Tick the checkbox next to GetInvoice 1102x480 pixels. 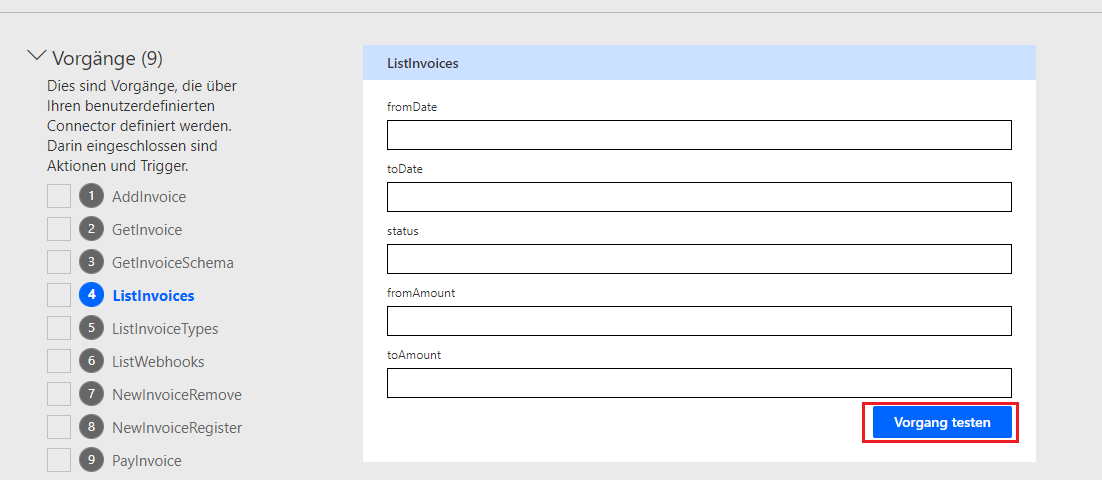tap(59, 229)
